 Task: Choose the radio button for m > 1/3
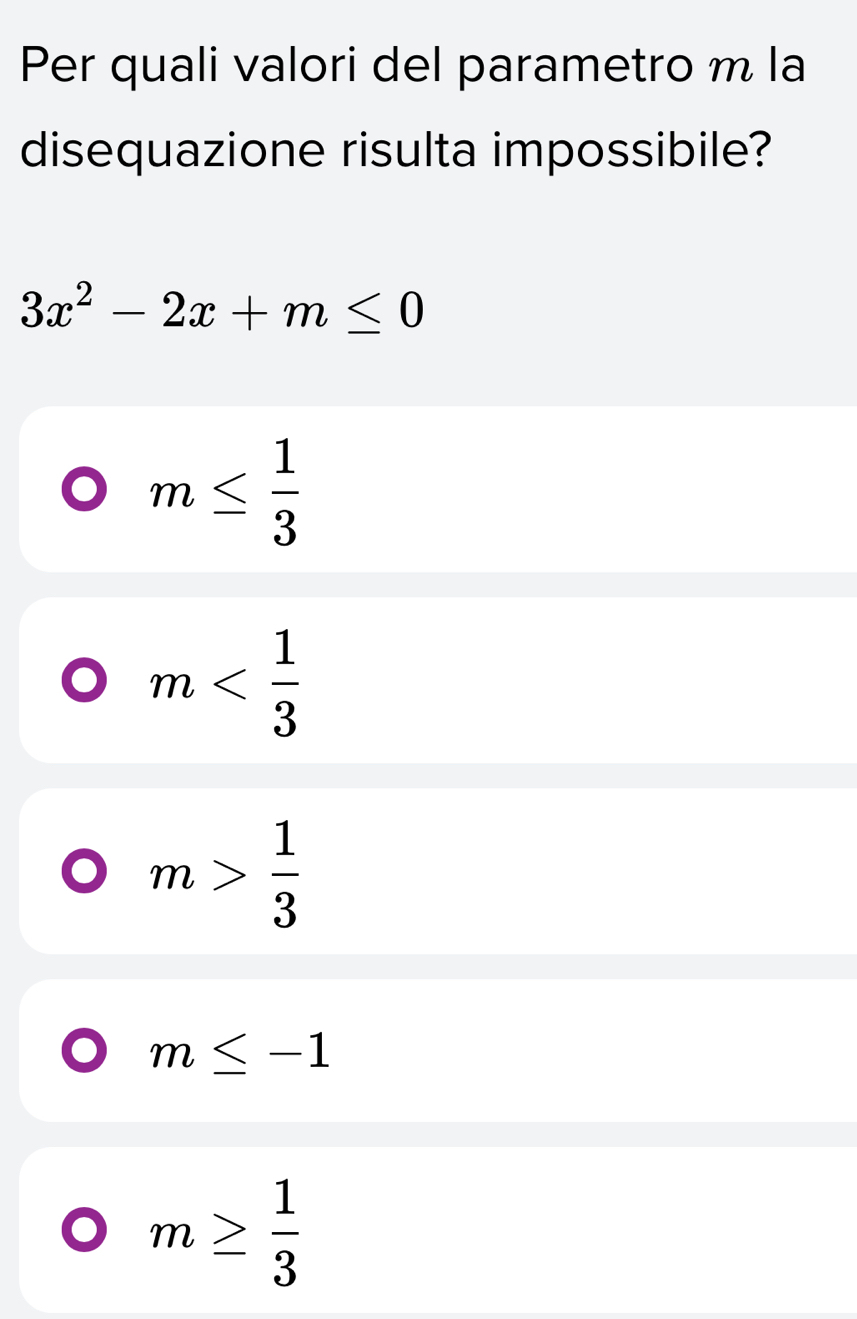[84, 872]
